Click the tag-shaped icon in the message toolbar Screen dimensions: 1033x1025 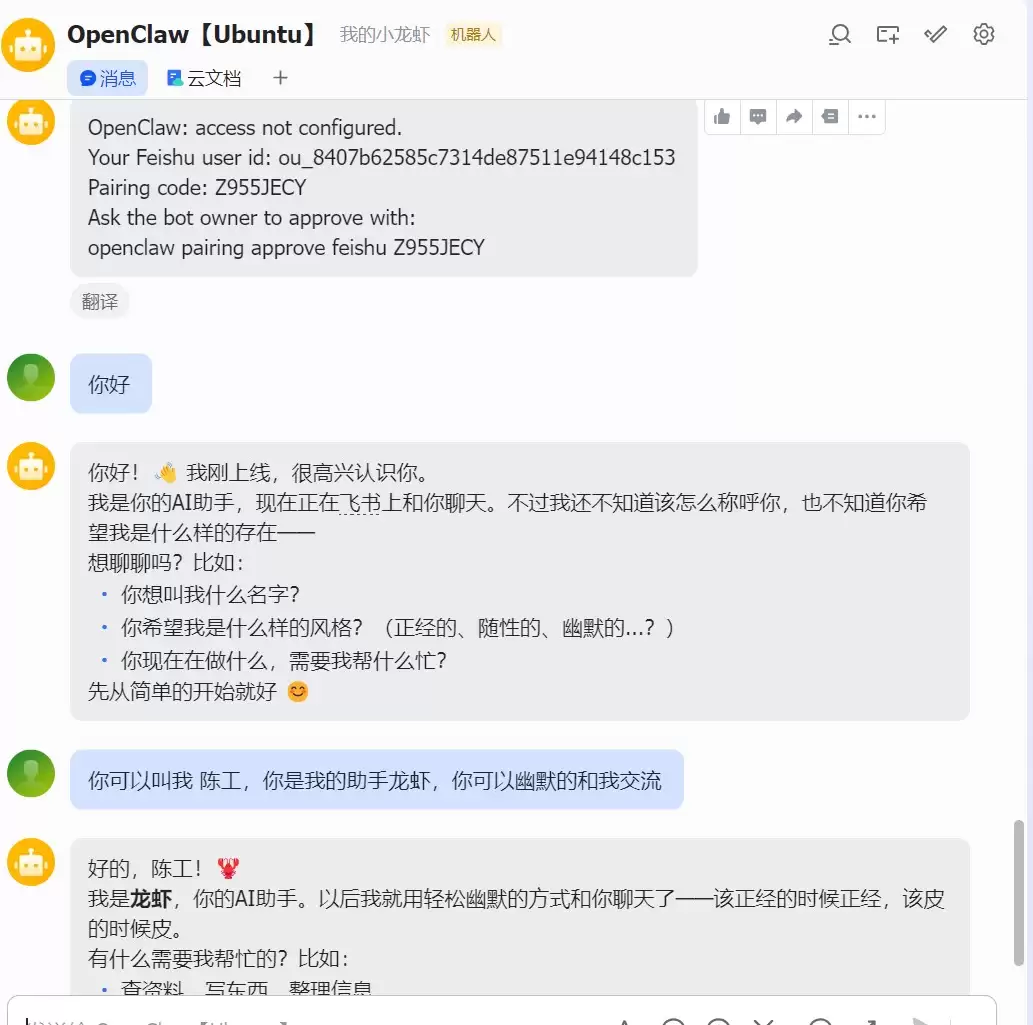pyautogui.click(x=830, y=117)
